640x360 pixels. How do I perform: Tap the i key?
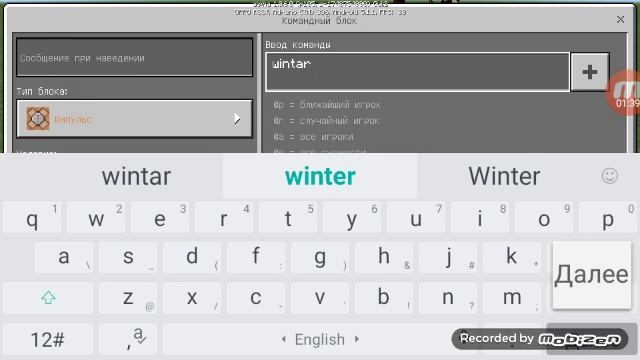(x=480, y=218)
